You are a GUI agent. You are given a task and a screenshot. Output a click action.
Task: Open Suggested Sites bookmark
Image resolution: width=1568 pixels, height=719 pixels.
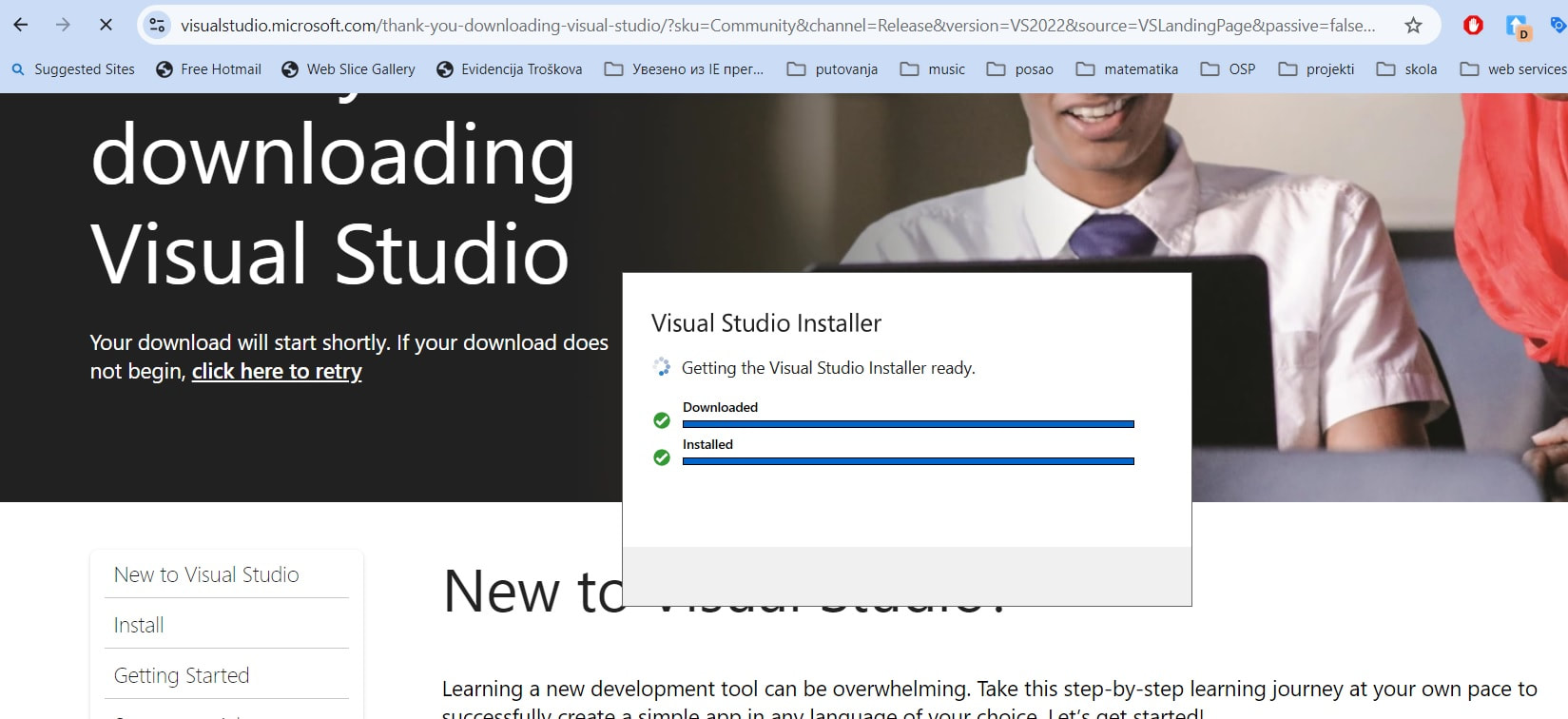[x=73, y=69]
